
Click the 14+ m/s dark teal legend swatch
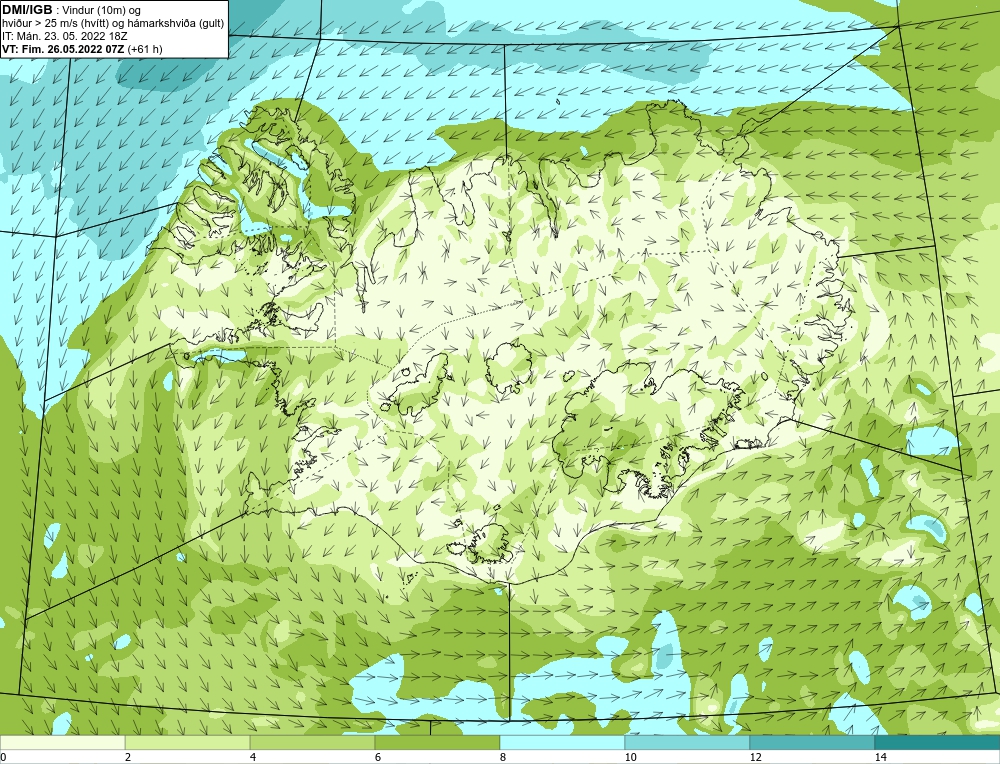tap(938, 742)
